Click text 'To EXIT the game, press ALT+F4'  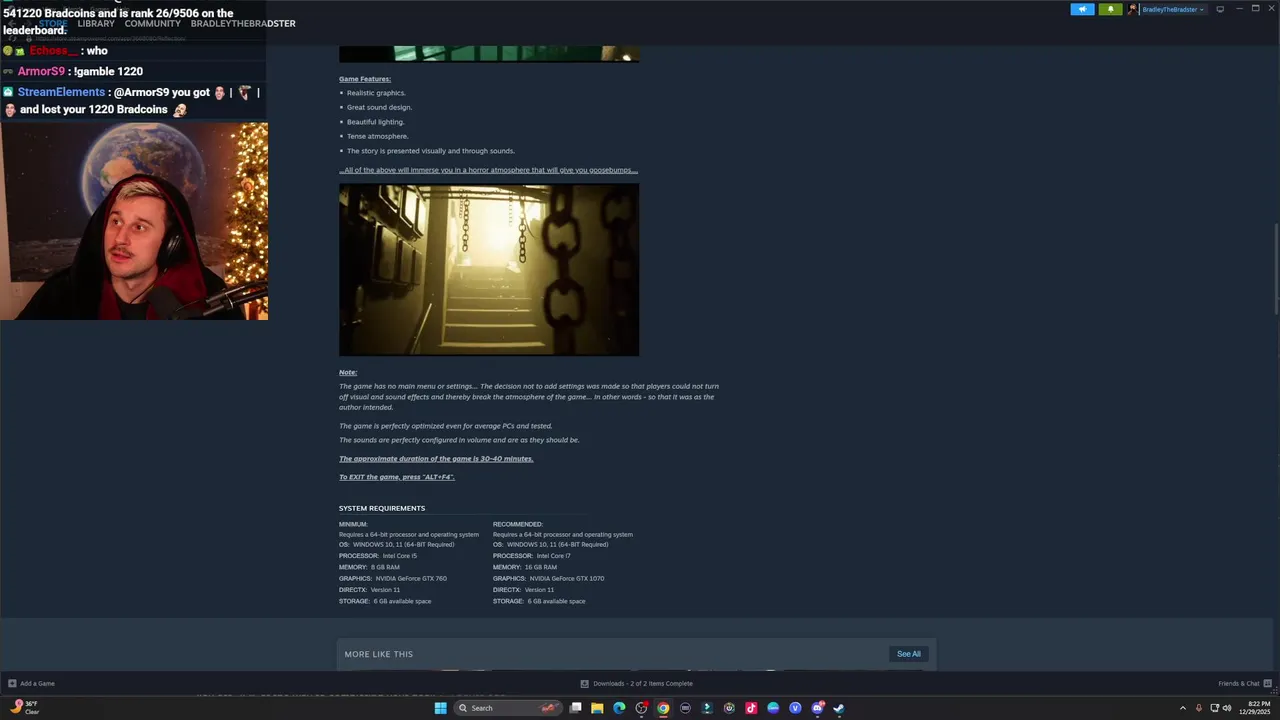point(397,477)
